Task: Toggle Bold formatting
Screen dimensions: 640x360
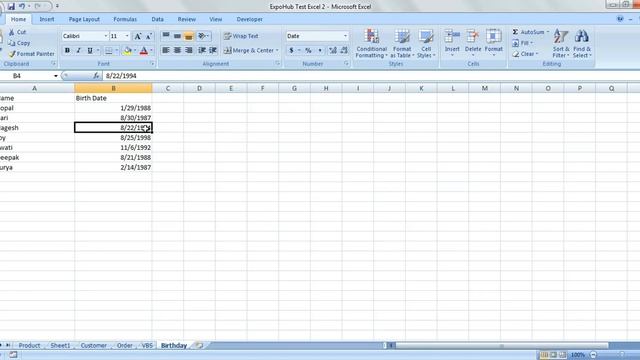Action: tap(67, 51)
